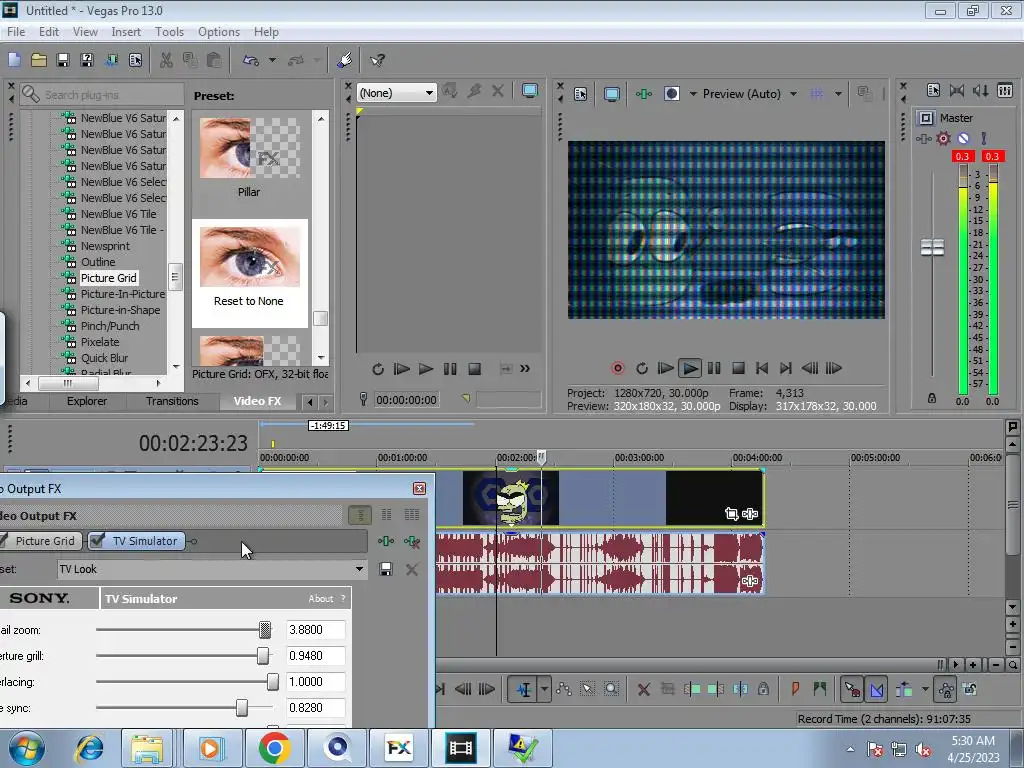Click the What's This help icon

coord(377,60)
